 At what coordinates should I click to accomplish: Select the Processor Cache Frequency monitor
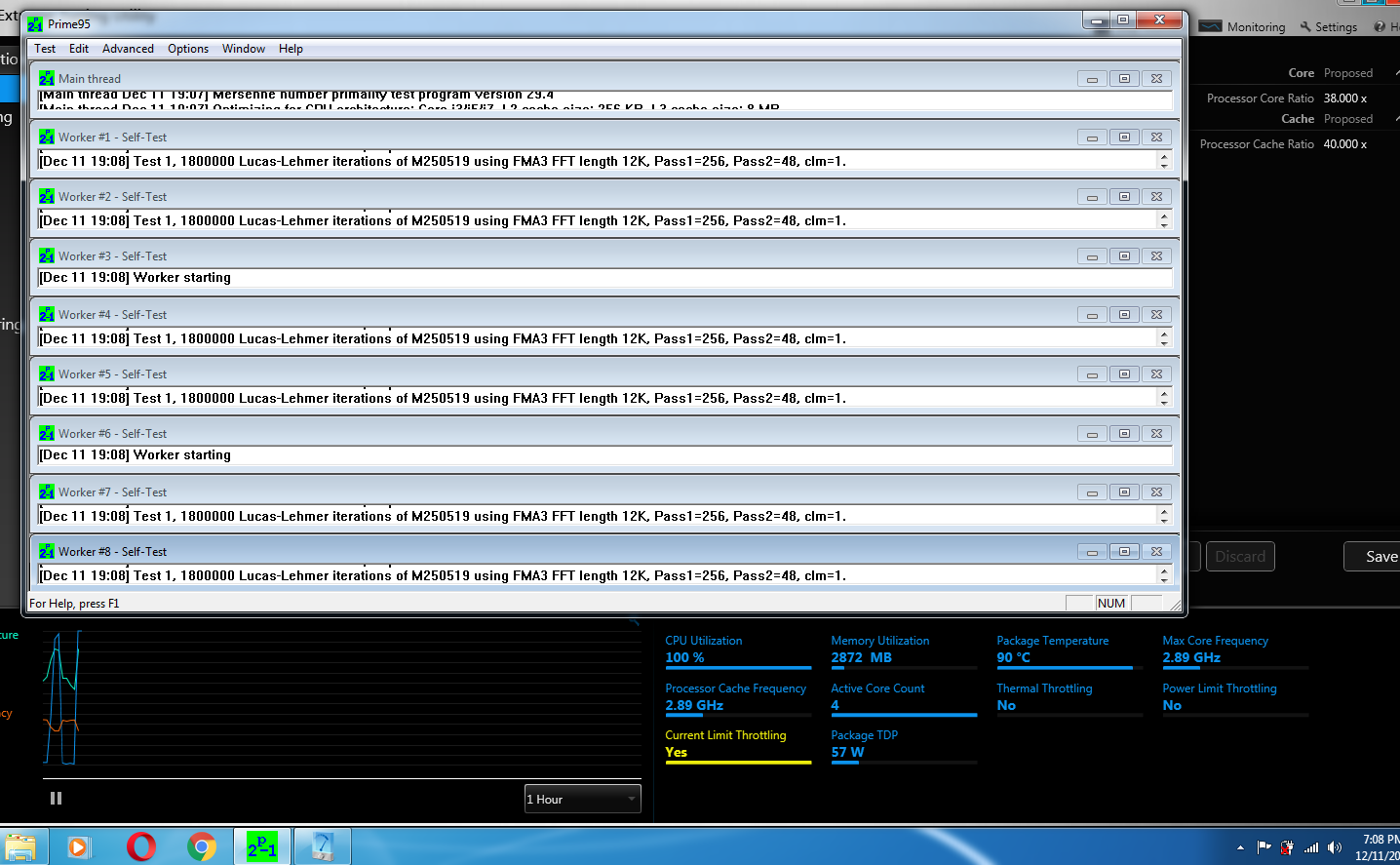click(738, 698)
